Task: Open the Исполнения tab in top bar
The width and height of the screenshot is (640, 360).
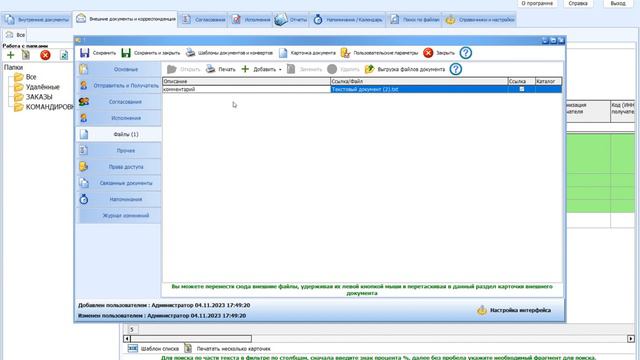Action: click(251, 20)
